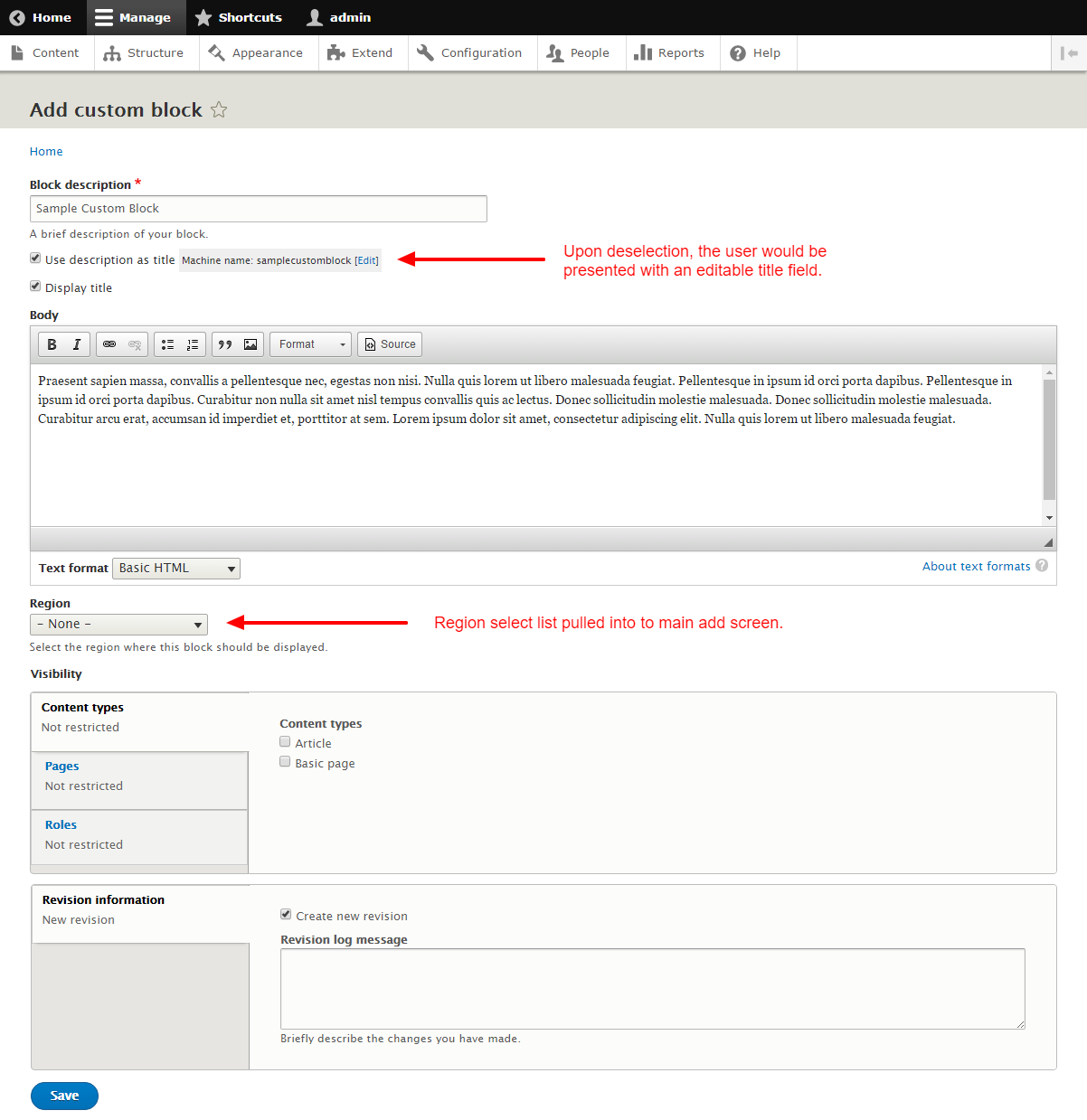Insert a link using the link icon
This screenshot has width=1087, height=1120.
tap(109, 344)
